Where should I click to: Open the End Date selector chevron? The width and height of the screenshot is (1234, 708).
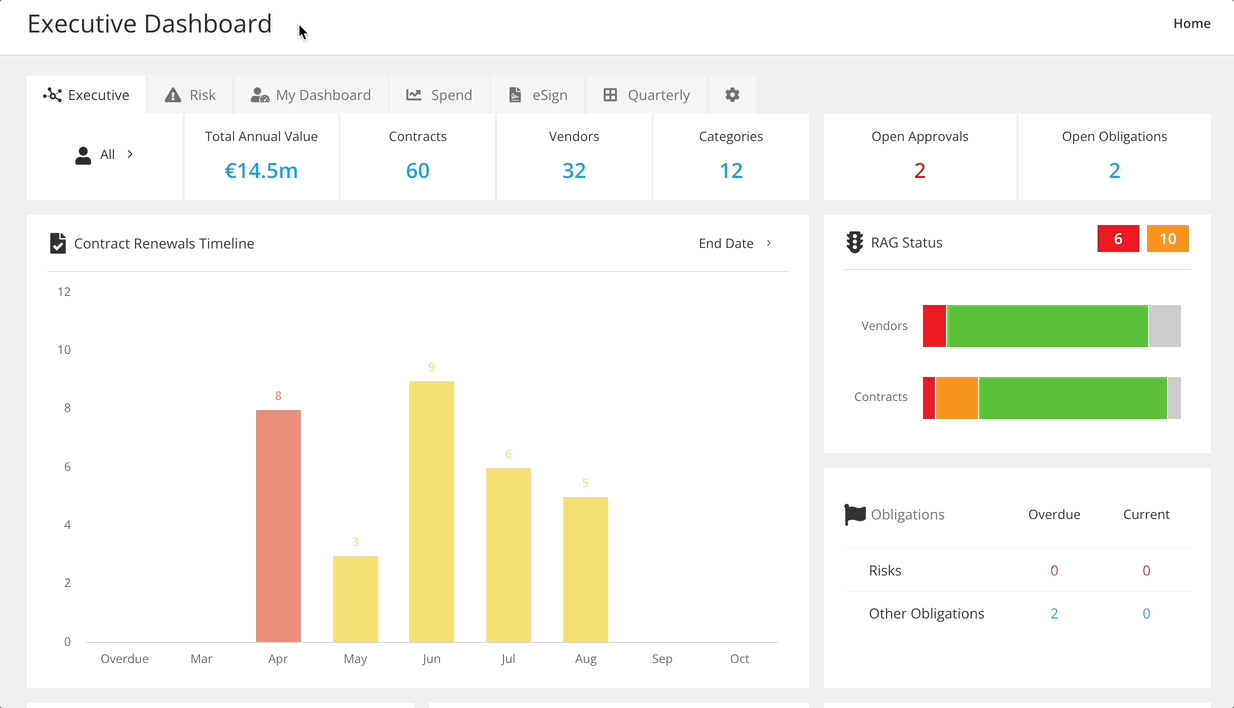[x=769, y=243]
